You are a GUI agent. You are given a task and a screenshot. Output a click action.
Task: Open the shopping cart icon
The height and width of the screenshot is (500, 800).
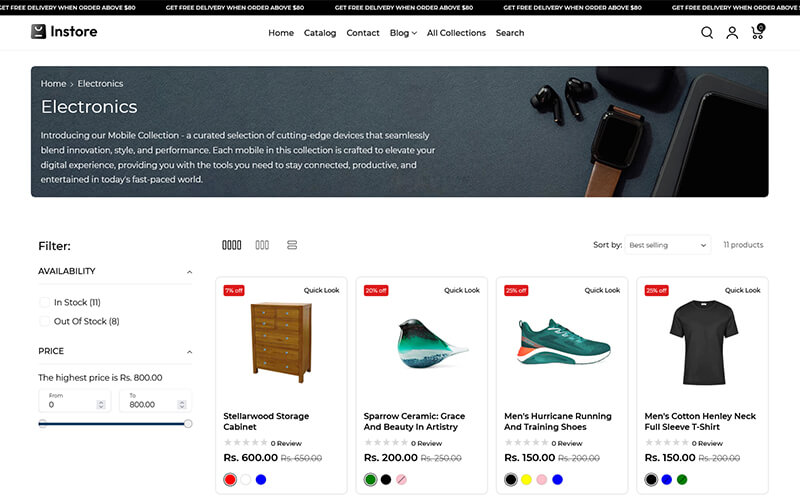pyautogui.click(x=757, y=32)
